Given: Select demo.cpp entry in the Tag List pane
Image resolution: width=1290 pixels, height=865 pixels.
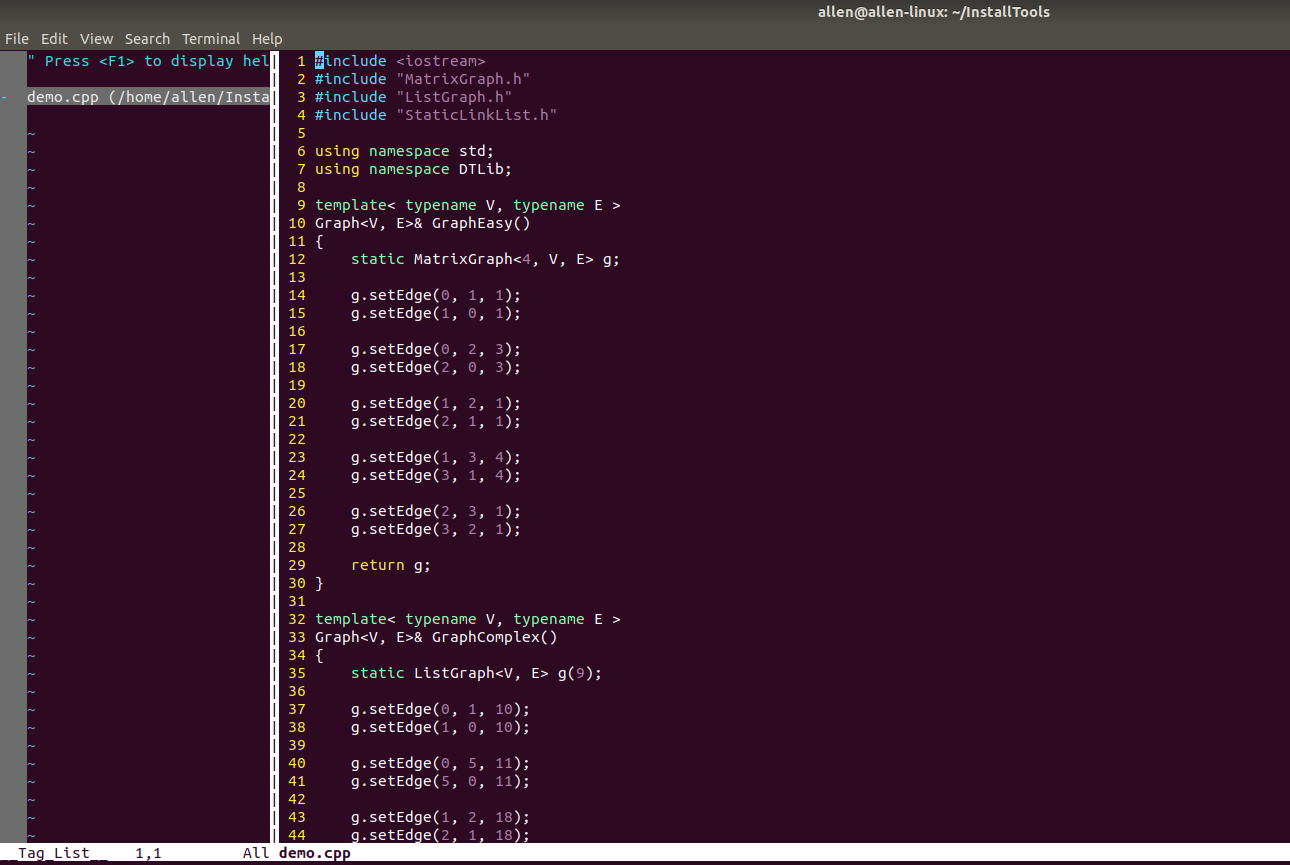Looking at the screenshot, I should [148, 97].
